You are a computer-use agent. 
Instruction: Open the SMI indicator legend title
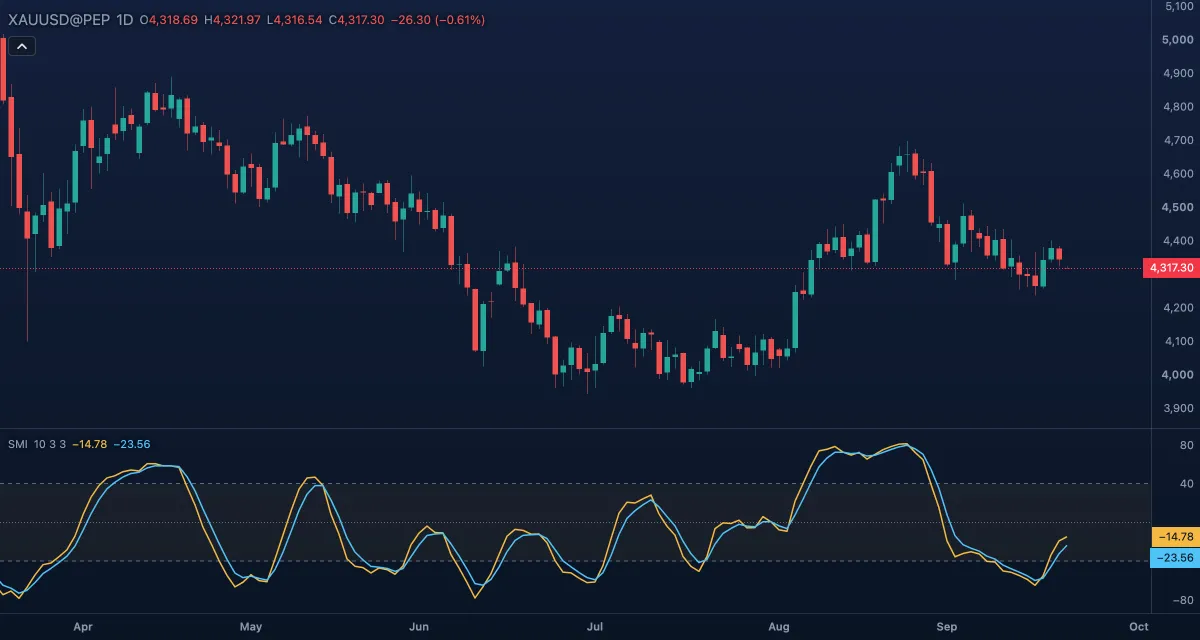click(x=18, y=444)
